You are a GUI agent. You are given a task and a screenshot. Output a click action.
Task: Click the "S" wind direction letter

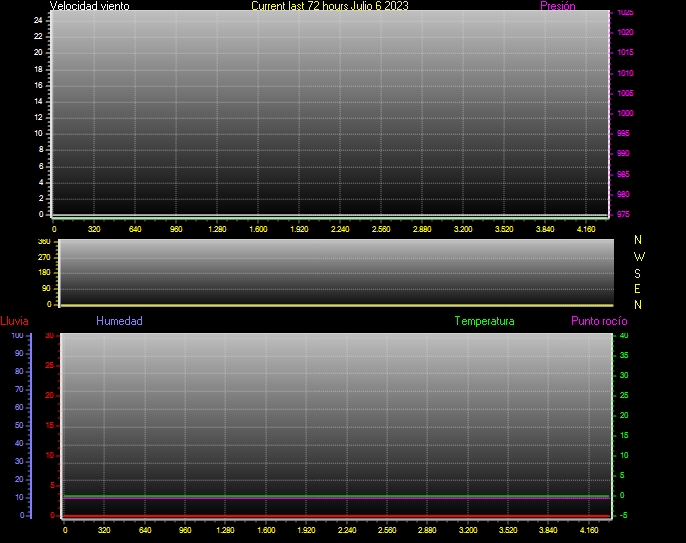637,273
